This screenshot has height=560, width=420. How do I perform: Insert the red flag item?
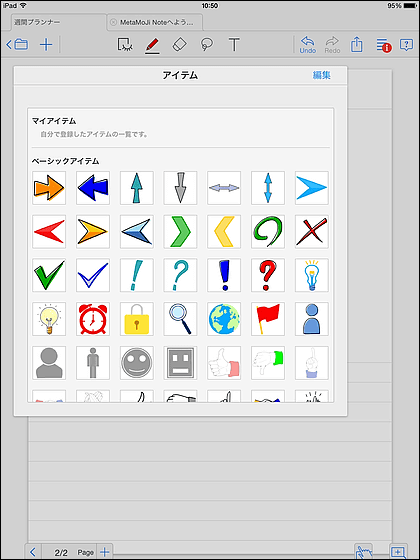(x=268, y=319)
